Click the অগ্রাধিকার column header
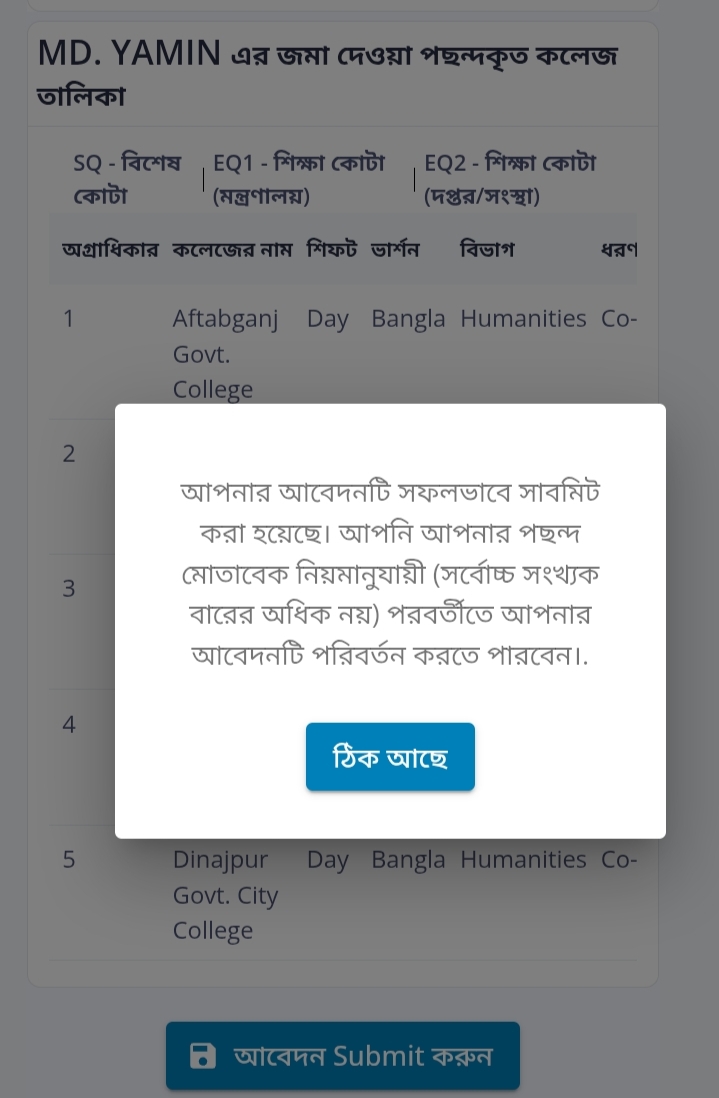 click(x=110, y=249)
